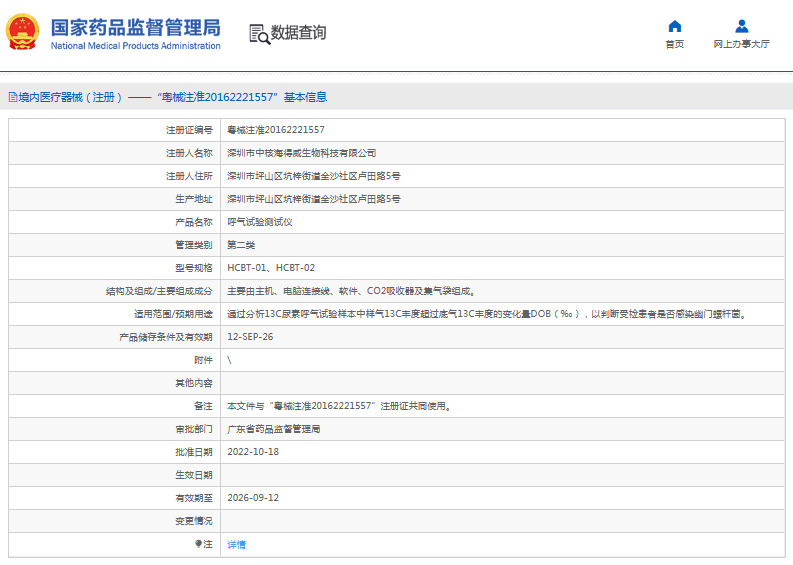Click the 注册证编号 row label
793x565 pixels.
(189, 130)
